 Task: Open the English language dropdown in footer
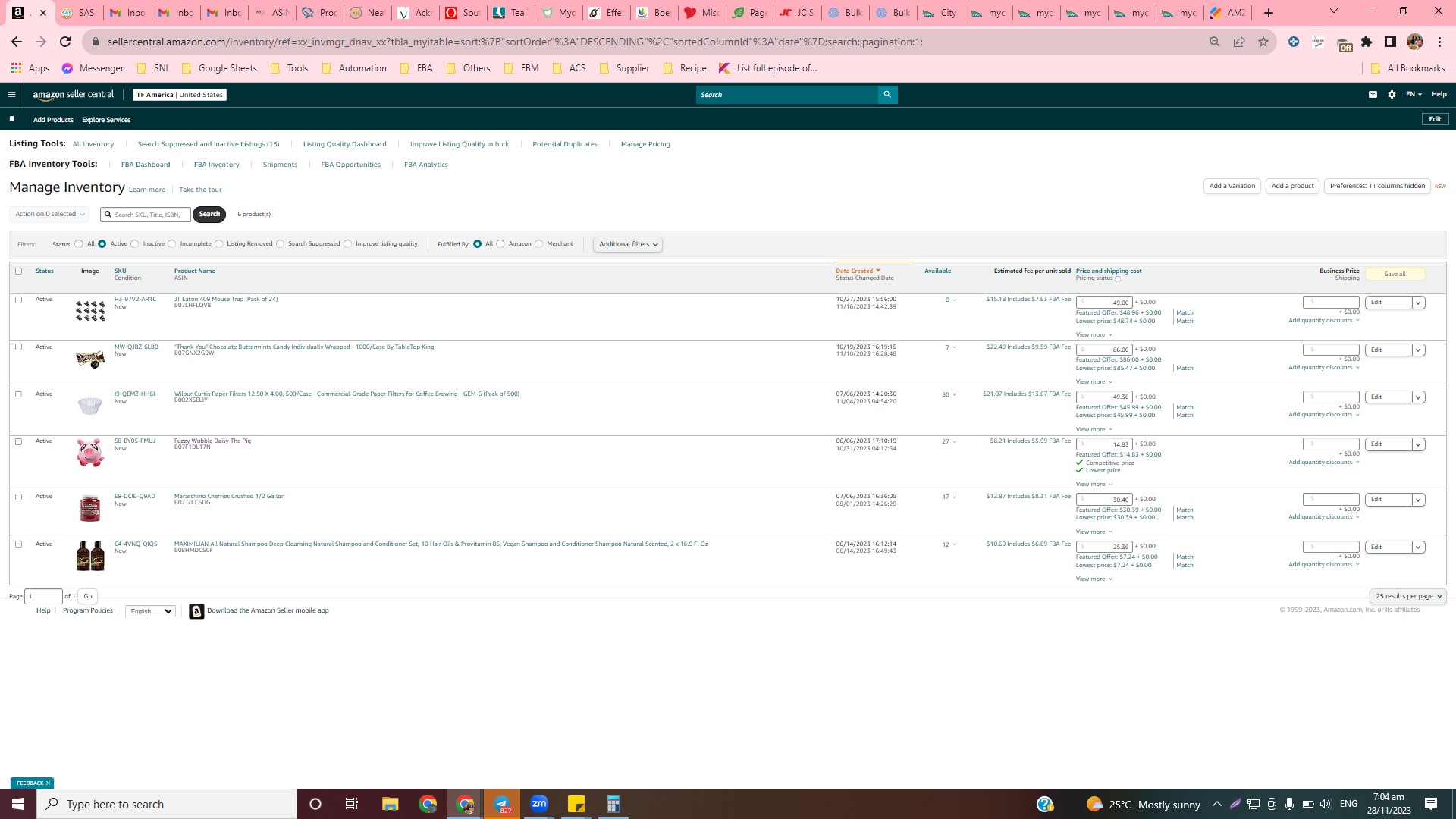pos(151,611)
